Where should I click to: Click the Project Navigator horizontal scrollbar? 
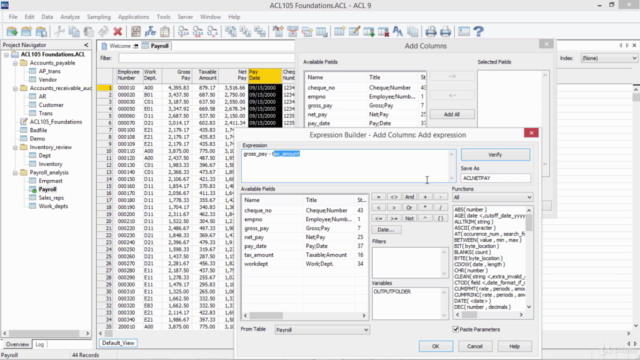click(46, 333)
